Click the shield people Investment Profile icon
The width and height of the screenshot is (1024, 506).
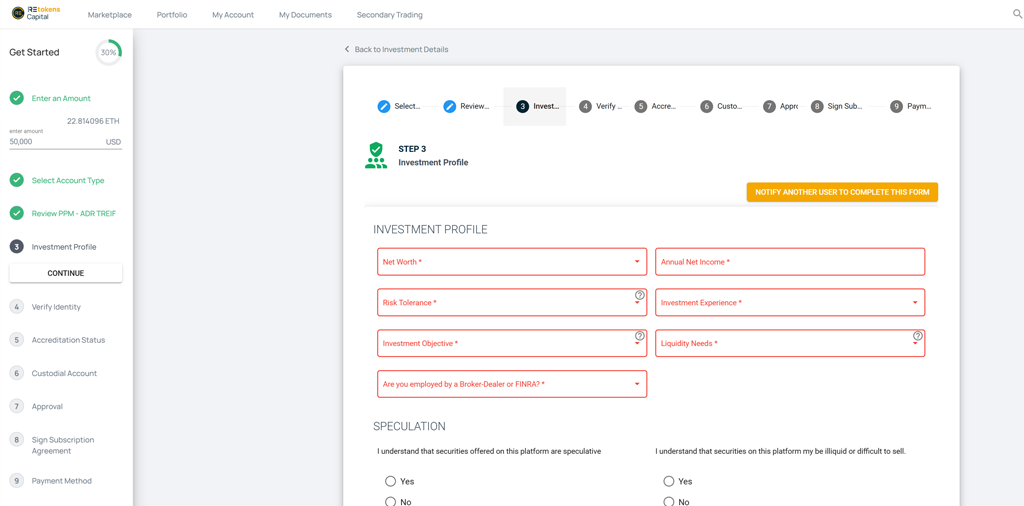[376, 155]
